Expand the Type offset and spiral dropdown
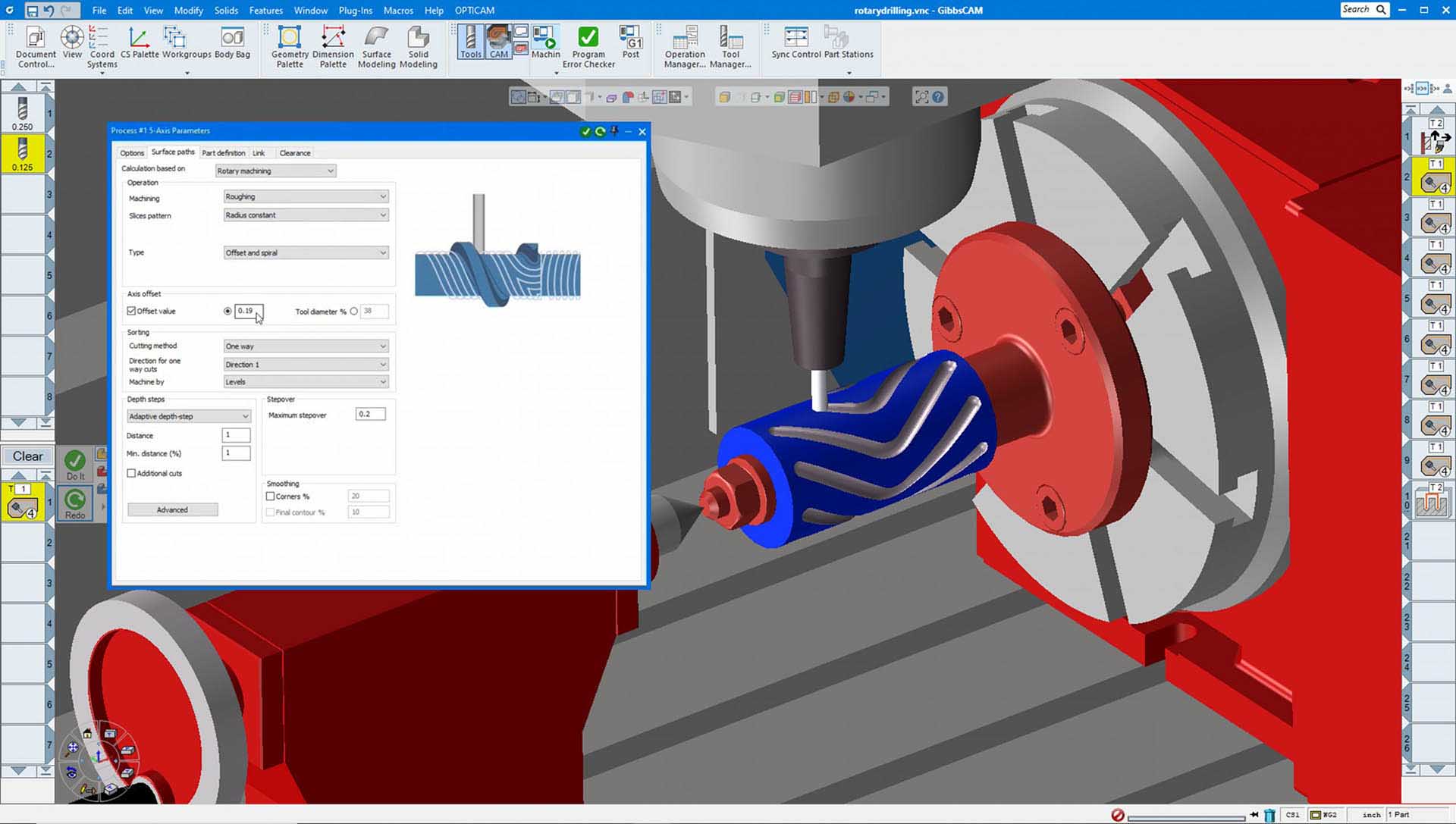This screenshot has width=1456, height=824. click(382, 252)
